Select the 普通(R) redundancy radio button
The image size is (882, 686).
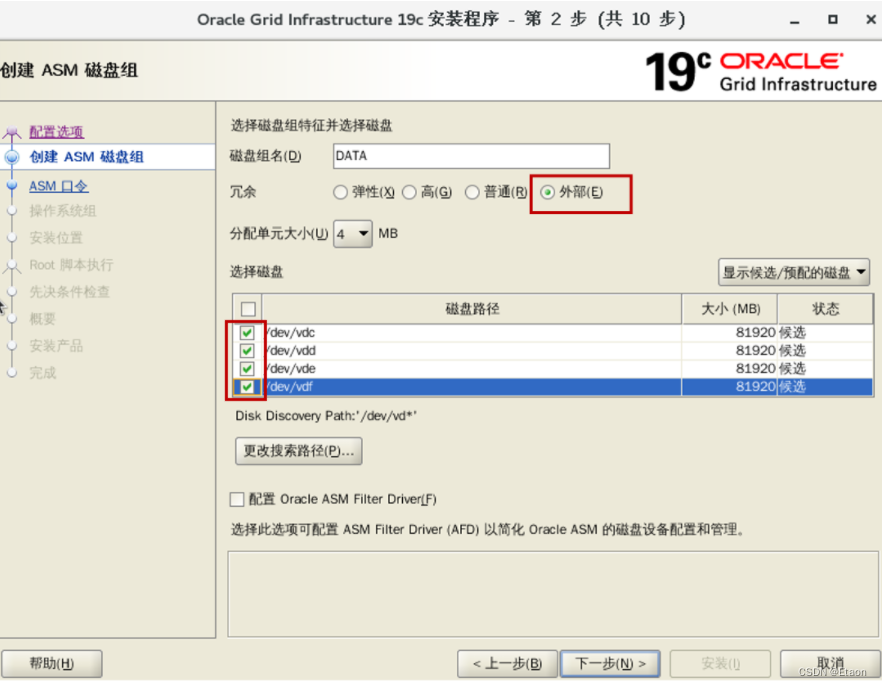coord(472,192)
